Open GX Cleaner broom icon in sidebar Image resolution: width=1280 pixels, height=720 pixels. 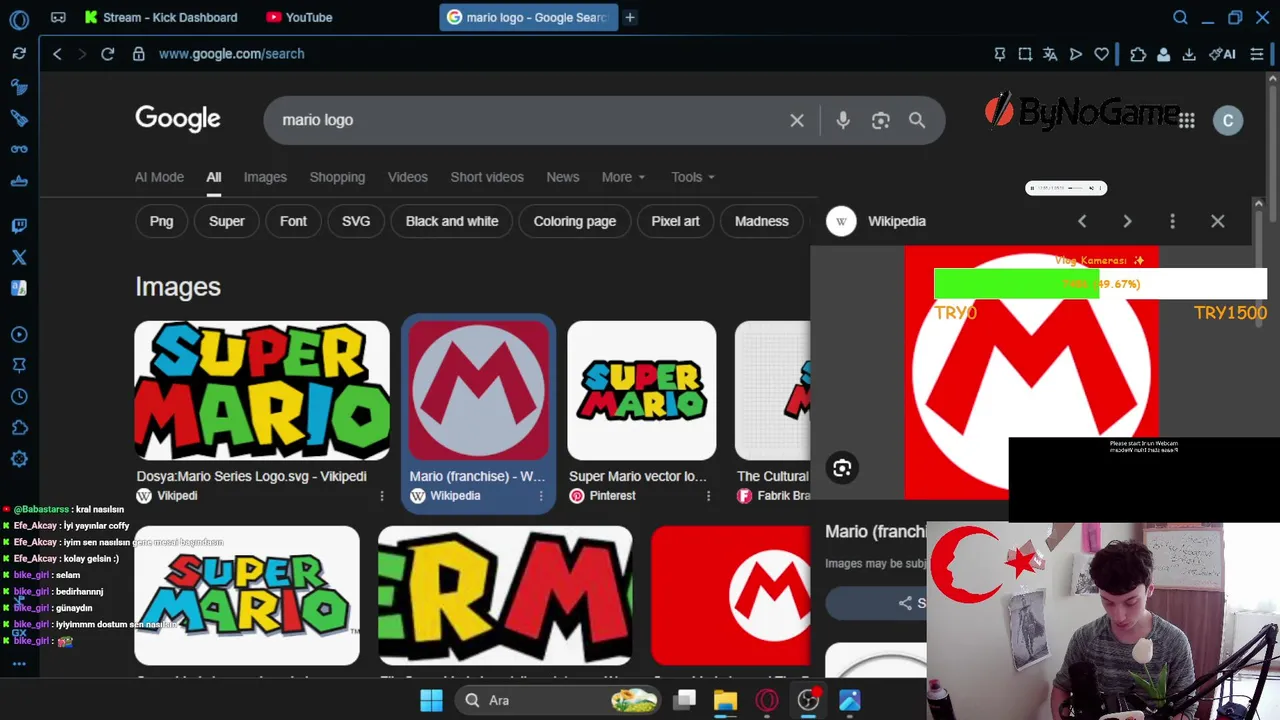tap(19, 118)
